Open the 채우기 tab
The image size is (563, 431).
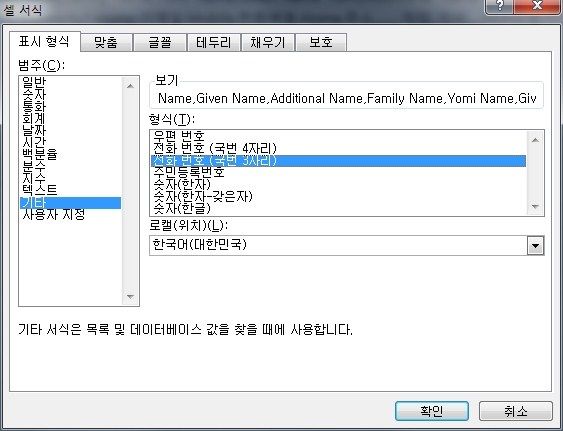268,43
